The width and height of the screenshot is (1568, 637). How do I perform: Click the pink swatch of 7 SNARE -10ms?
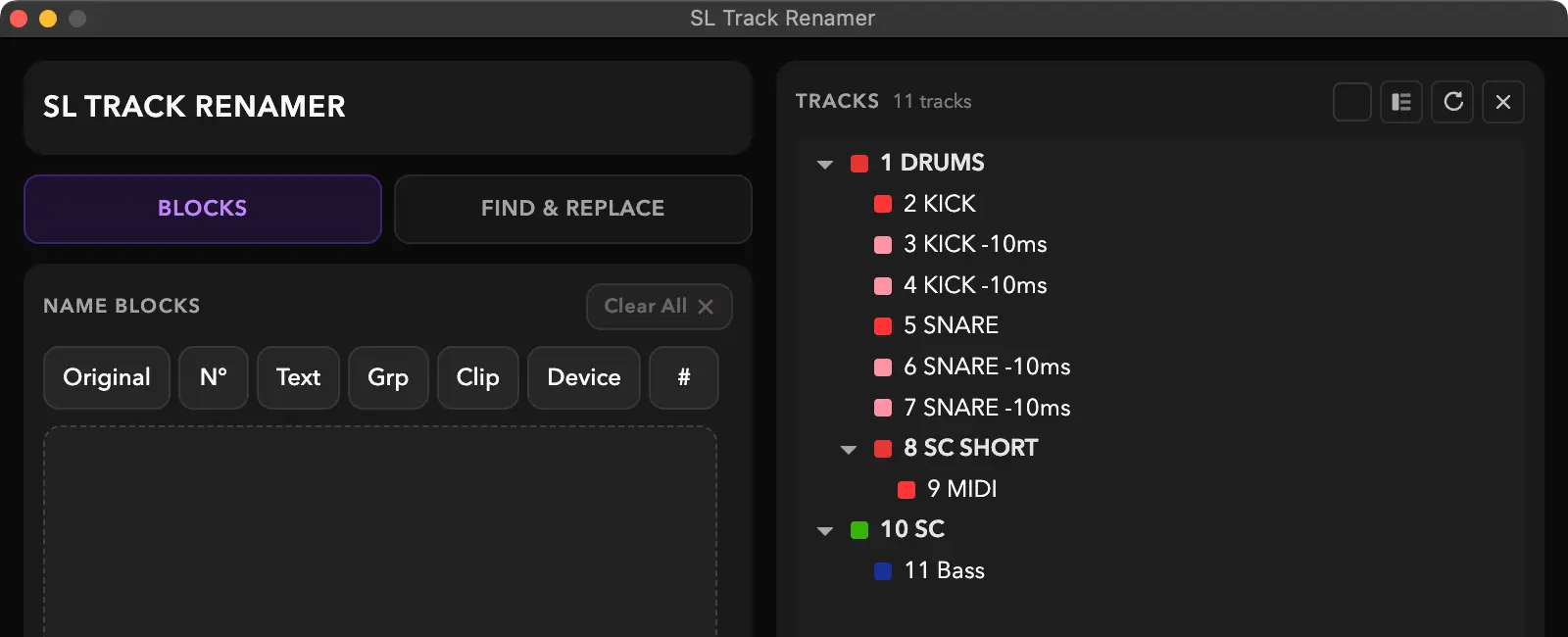(883, 408)
